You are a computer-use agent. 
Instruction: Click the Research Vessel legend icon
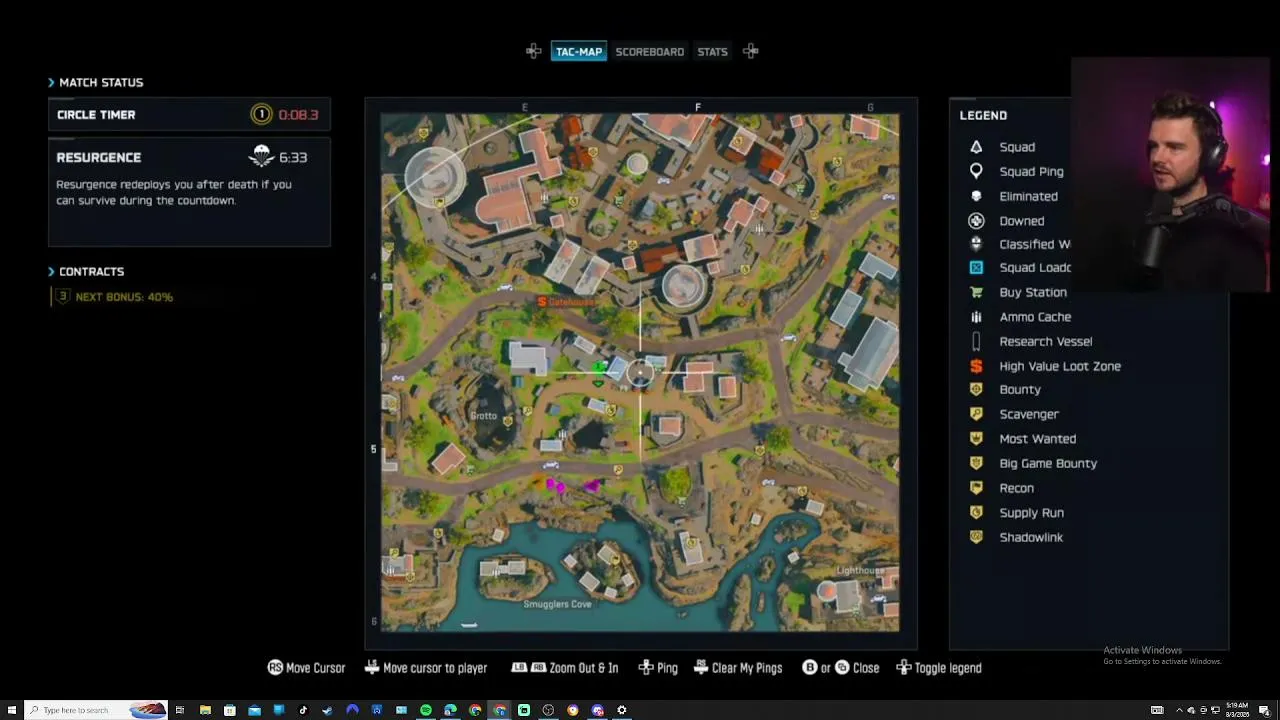click(976, 341)
